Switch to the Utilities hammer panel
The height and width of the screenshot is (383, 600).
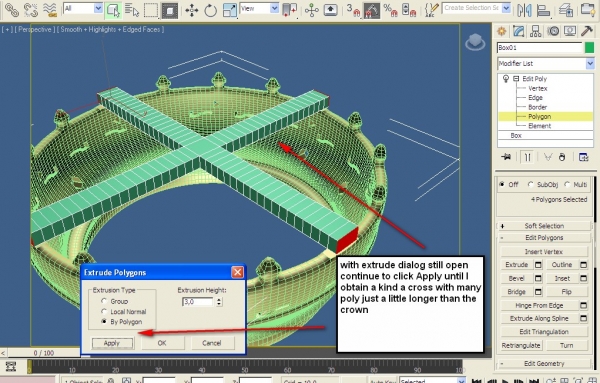[586, 31]
